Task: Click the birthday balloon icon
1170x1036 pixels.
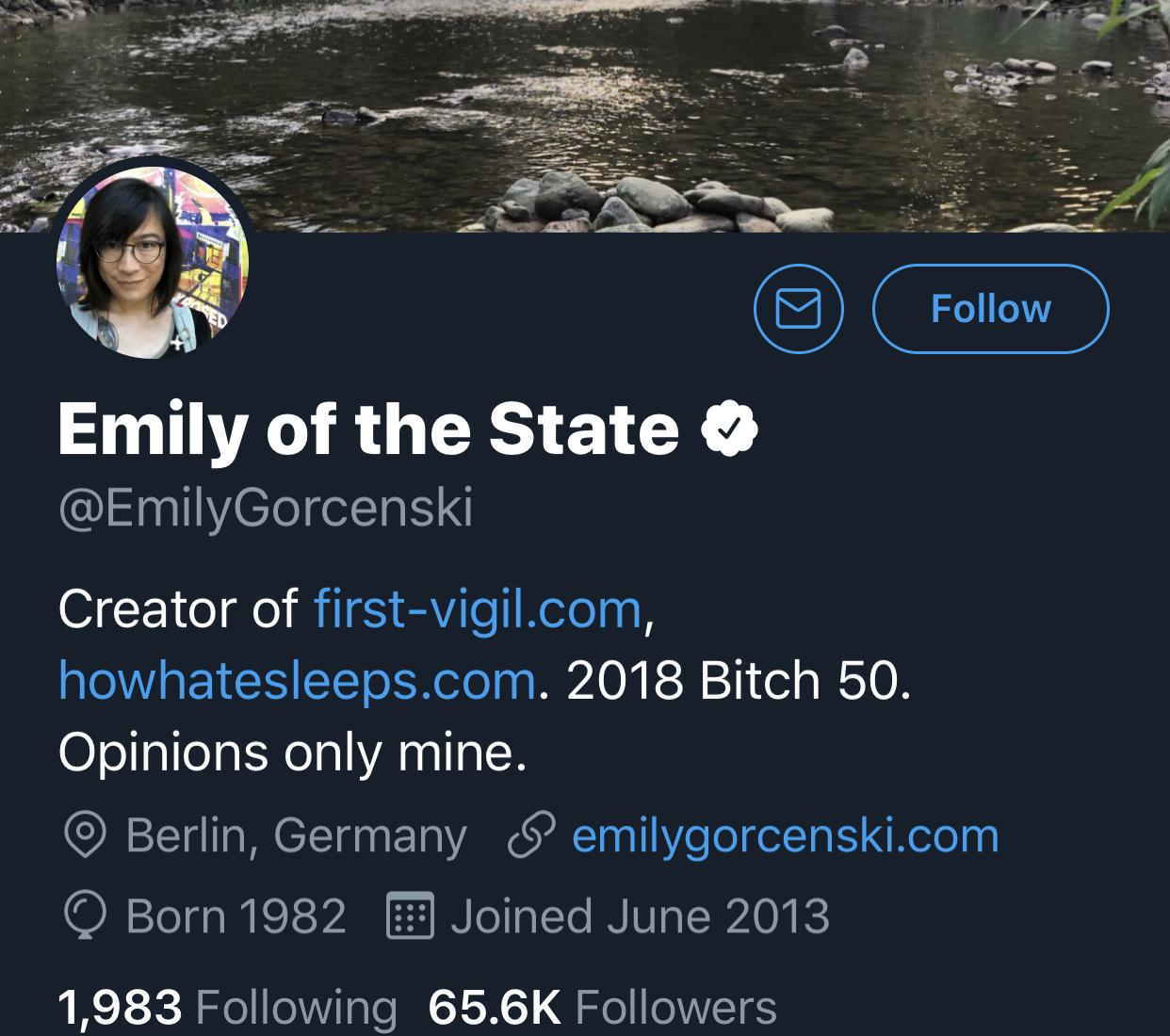Action: pyautogui.click(x=83, y=916)
